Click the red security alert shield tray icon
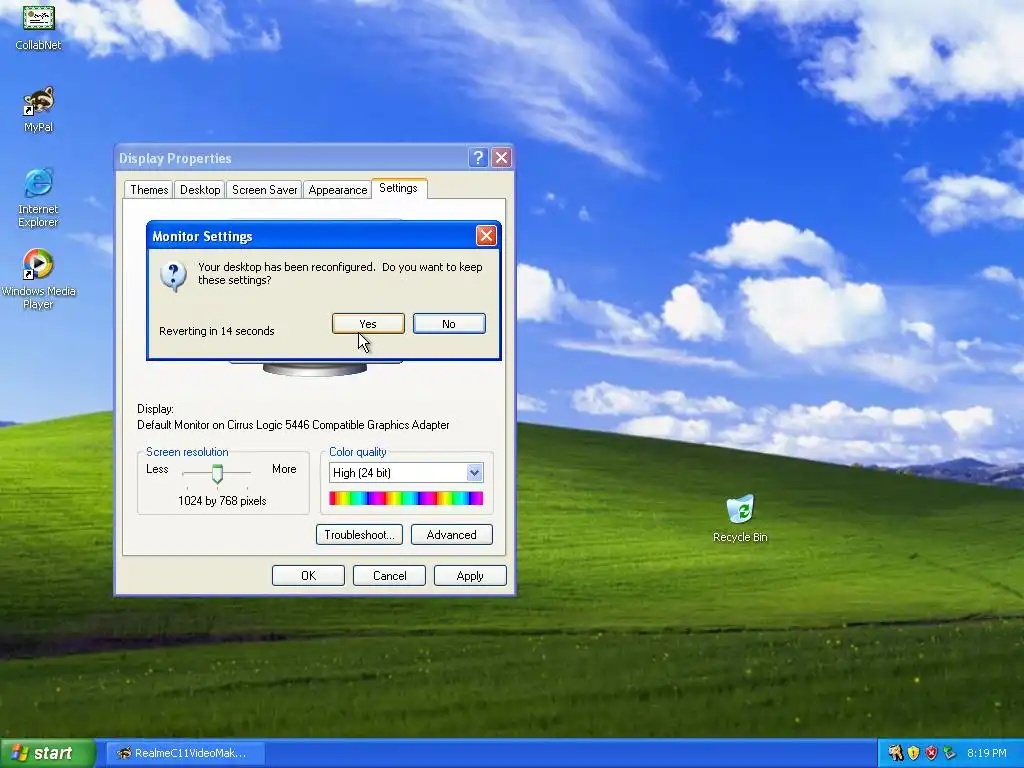 tap(932, 753)
